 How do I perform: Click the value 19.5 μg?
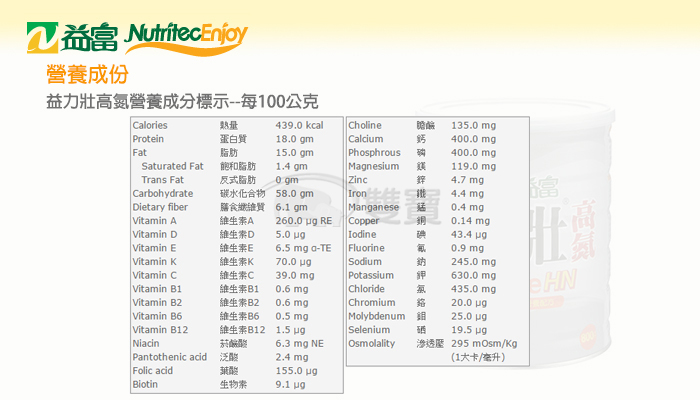tap(469, 330)
